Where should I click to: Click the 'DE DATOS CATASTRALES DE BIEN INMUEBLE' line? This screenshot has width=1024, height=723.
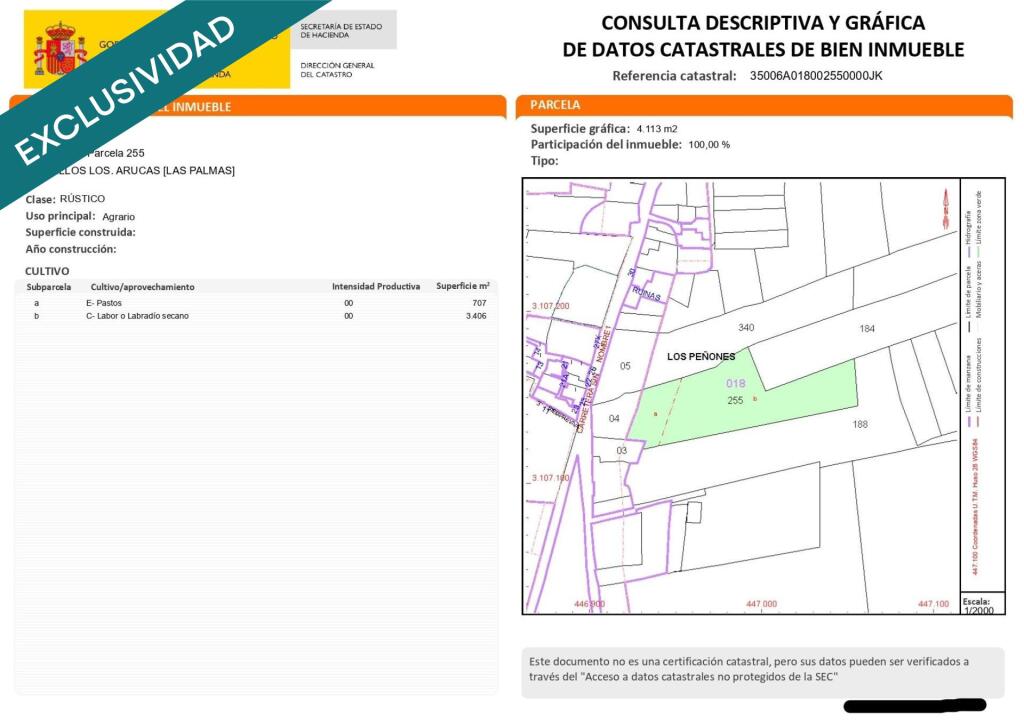[763, 50]
